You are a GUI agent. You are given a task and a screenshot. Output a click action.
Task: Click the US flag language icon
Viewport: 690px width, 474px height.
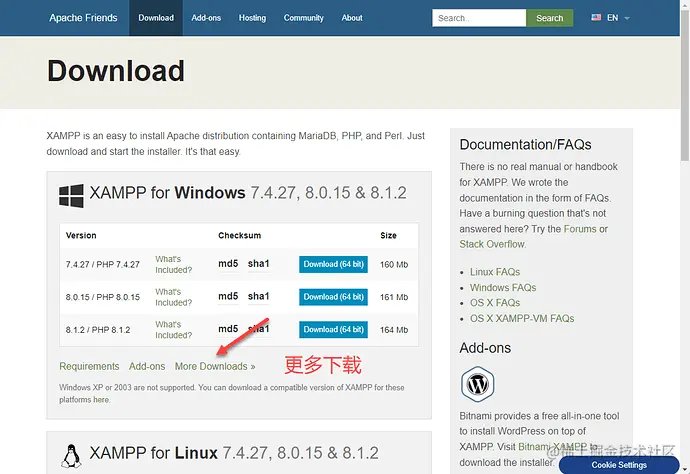point(596,18)
